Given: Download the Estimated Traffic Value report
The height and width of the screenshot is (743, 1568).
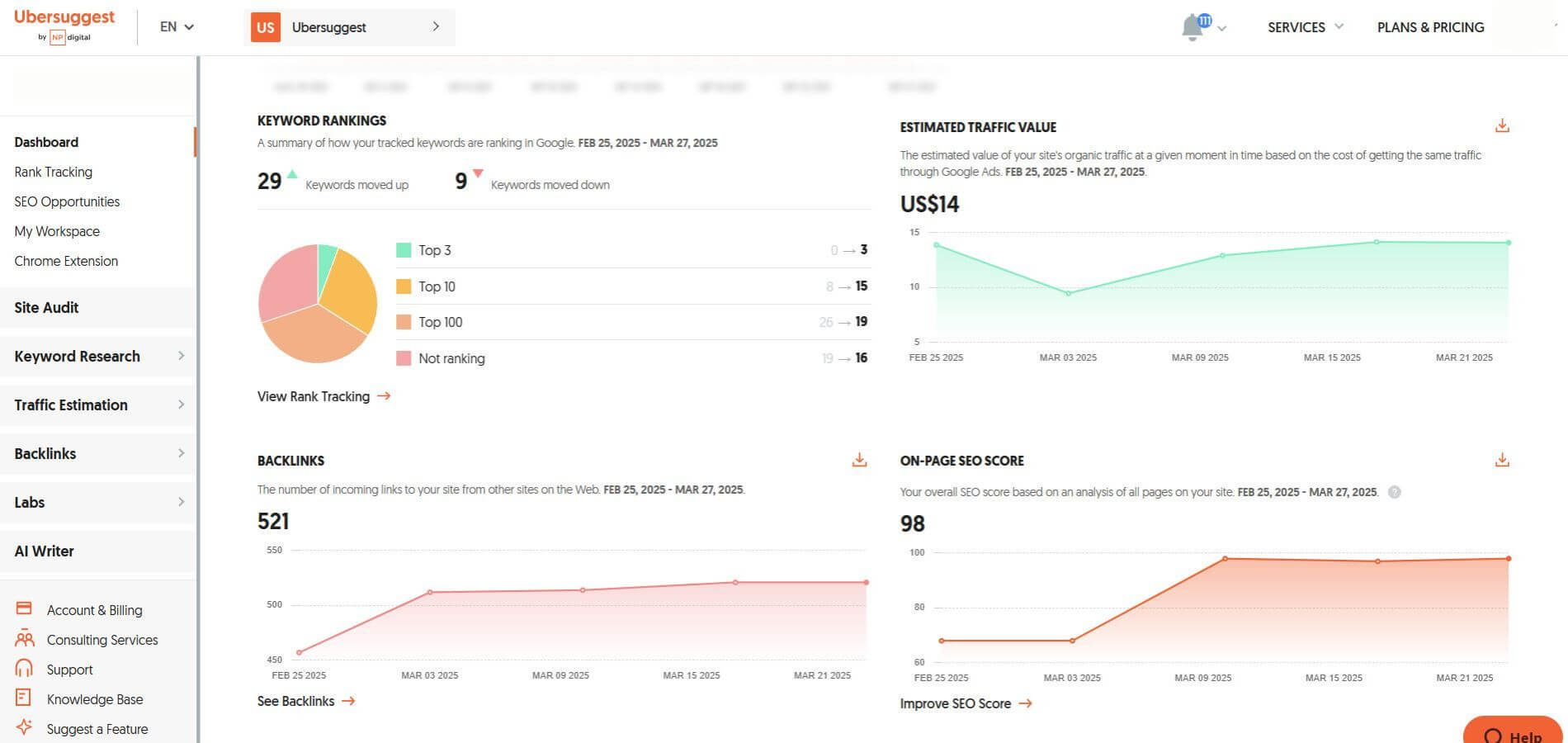Looking at the screenshot, I should 1502,125.
